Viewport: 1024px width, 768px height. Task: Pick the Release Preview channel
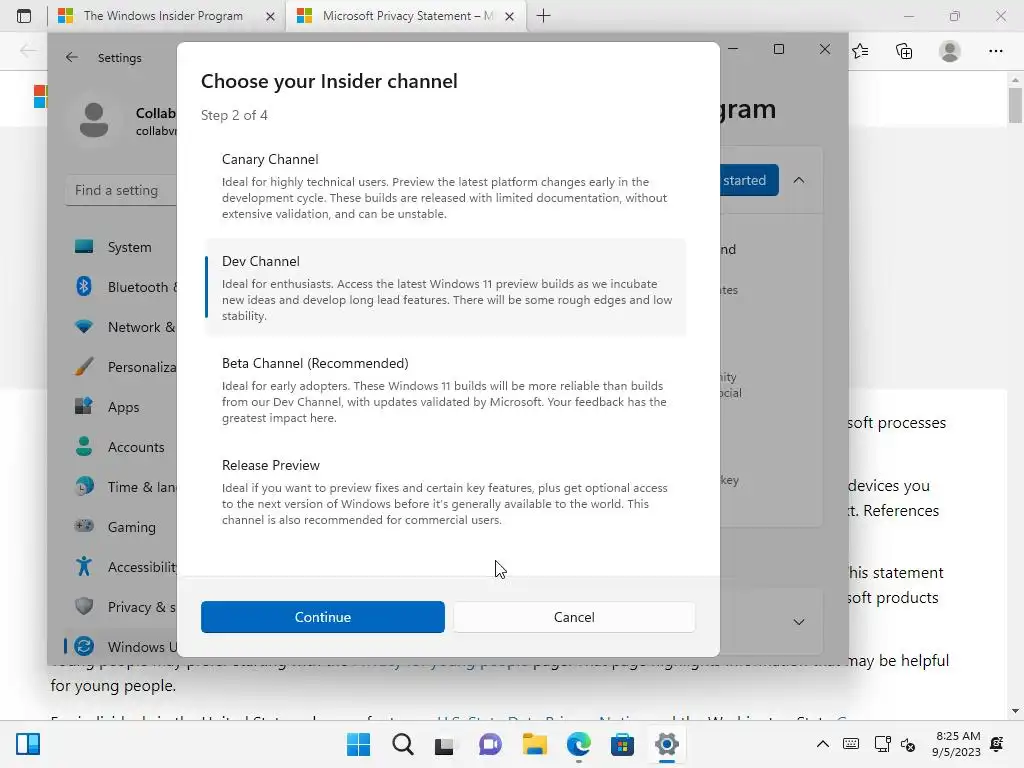tap(445, 492)
